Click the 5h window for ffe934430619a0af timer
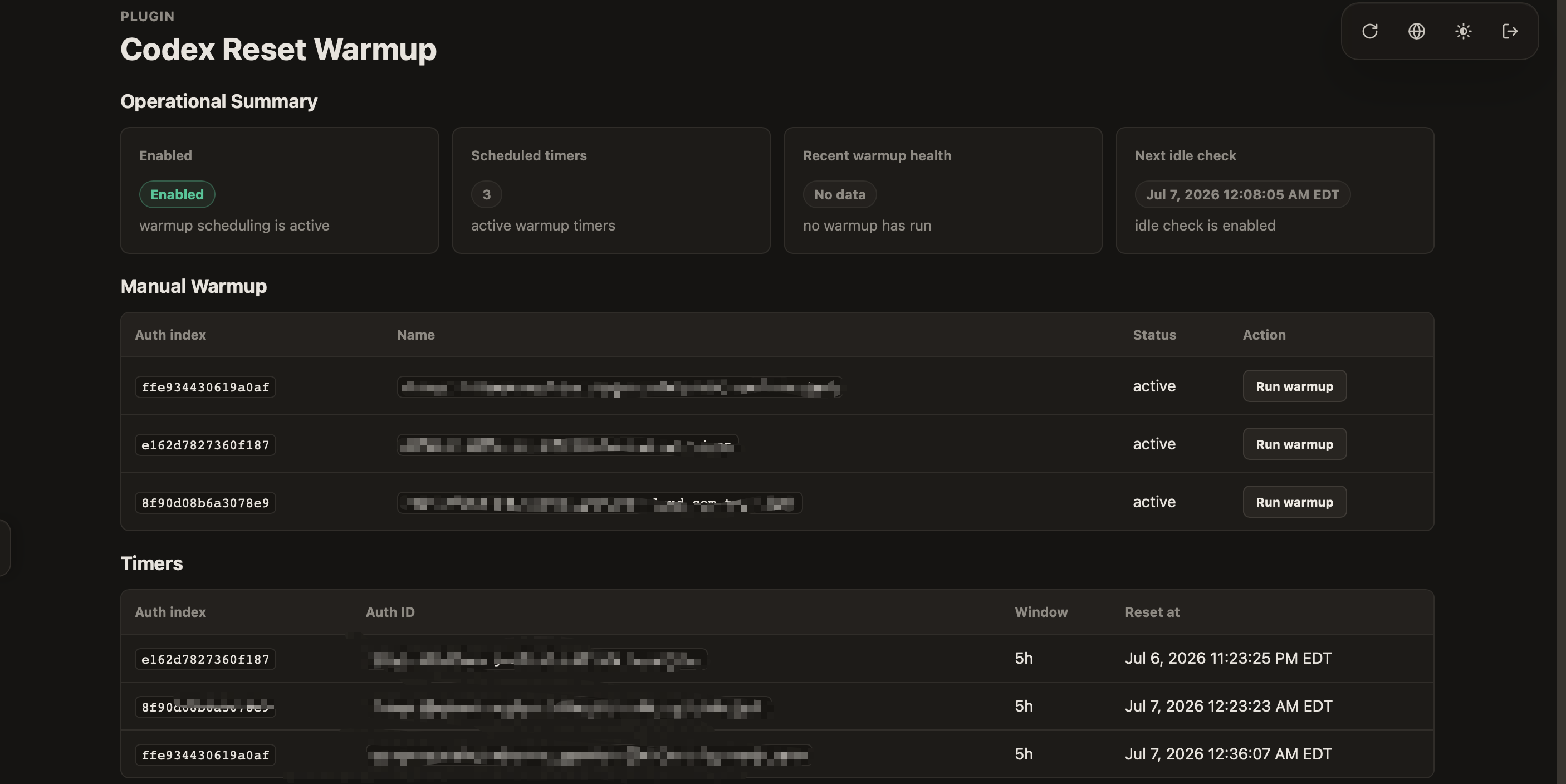The width and height of the screenshot is (1566, 784). pyautogui.click(x=1024, y=754)
